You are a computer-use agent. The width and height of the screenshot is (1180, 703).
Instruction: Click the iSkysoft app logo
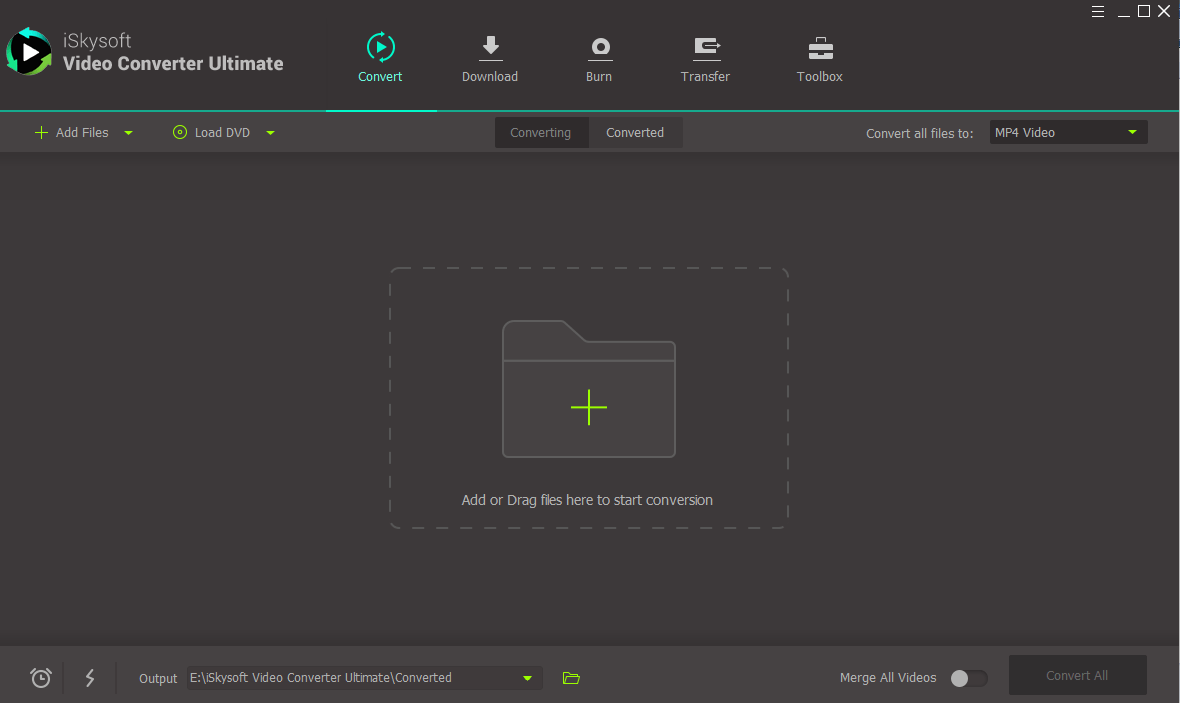click(29, 51)
